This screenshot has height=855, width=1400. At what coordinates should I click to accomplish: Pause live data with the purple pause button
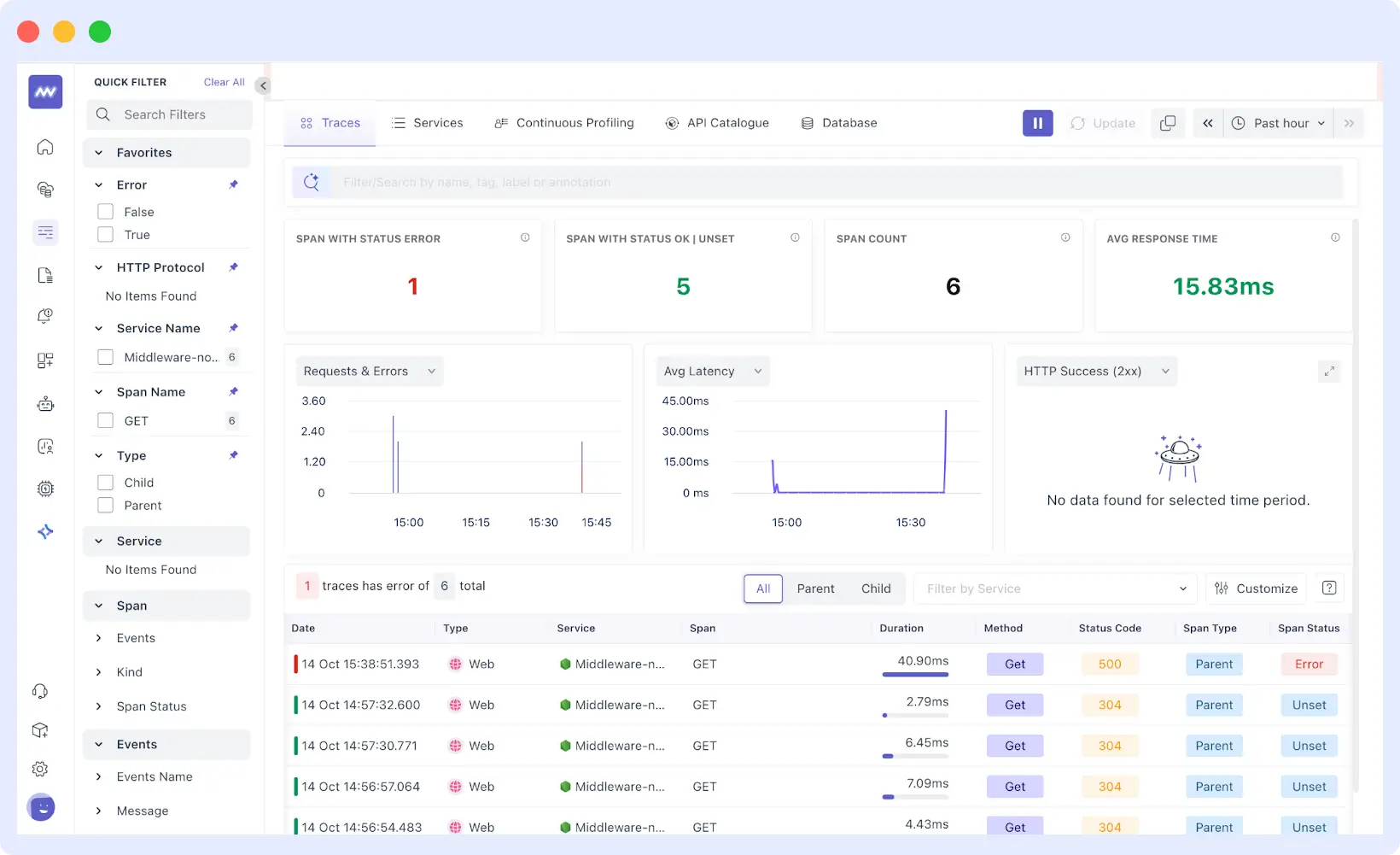pyautogui.click(x=1037, y=123)
